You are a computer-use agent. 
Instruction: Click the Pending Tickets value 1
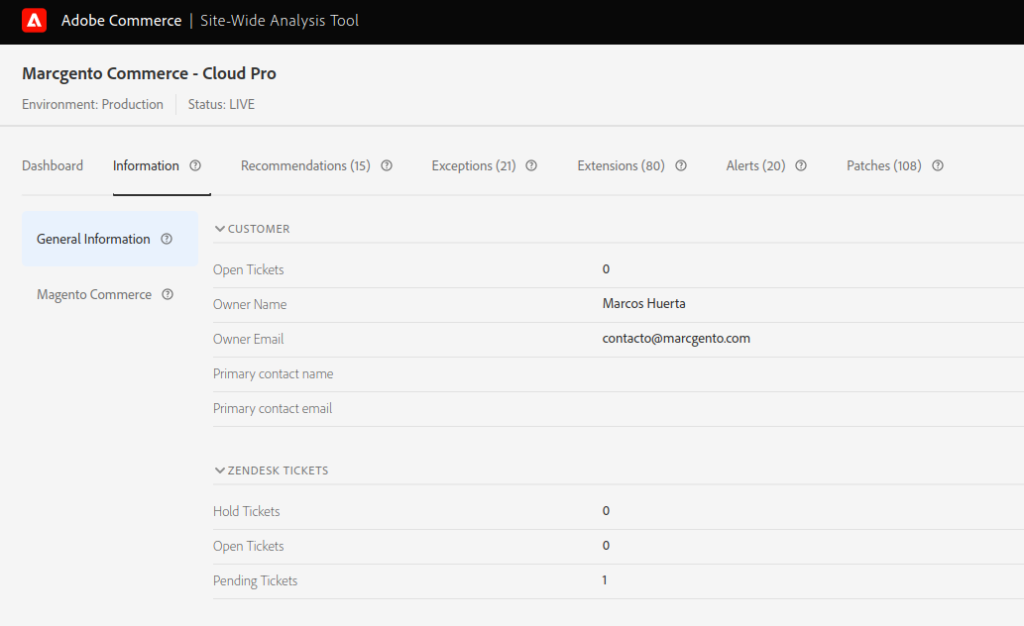[605, 580]
